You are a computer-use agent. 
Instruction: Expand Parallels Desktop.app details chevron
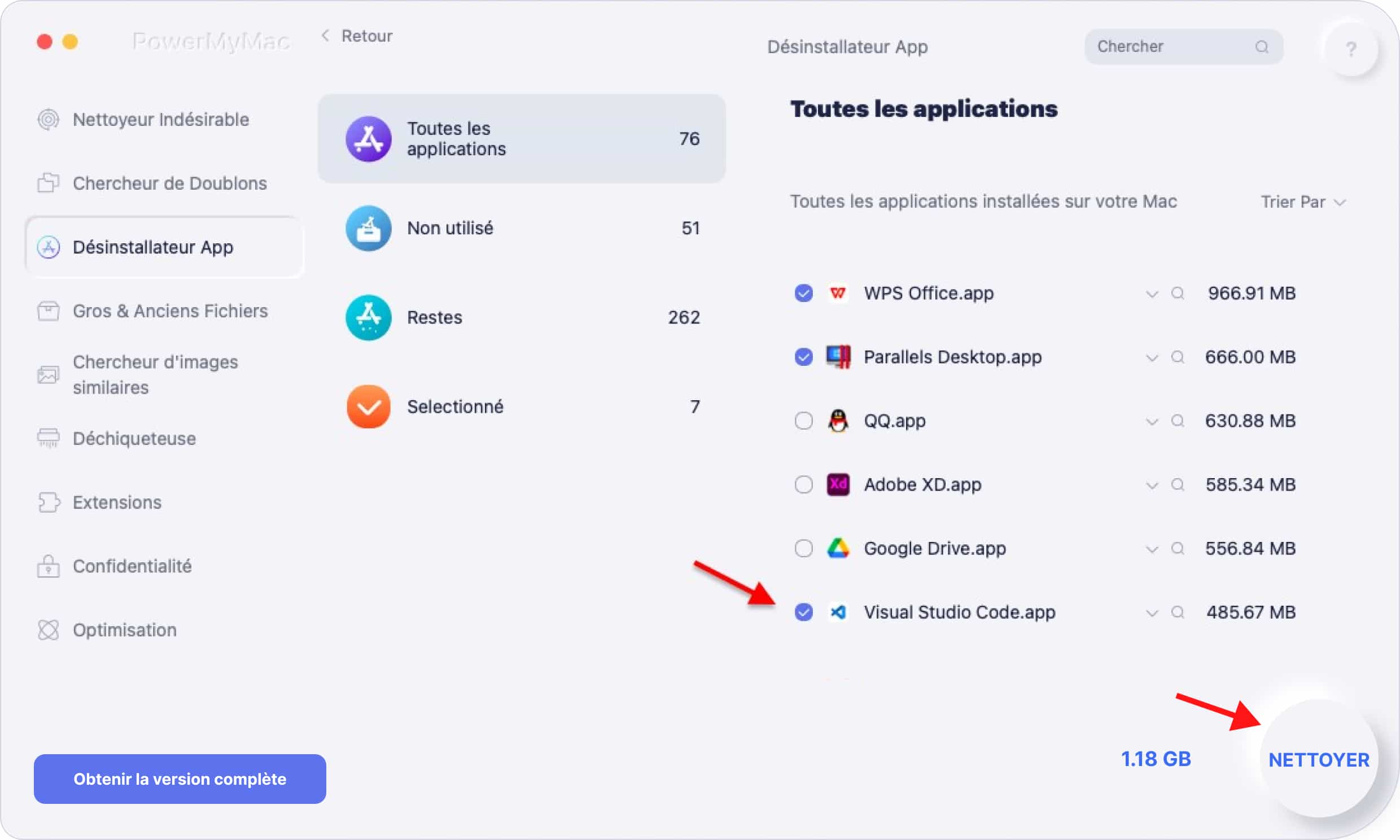coord(1152,358)
